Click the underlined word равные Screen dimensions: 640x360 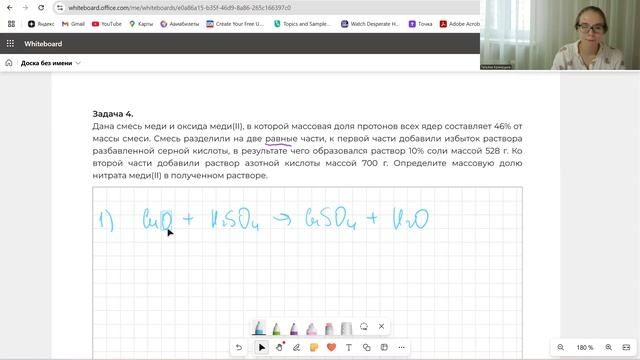(281, 139)
